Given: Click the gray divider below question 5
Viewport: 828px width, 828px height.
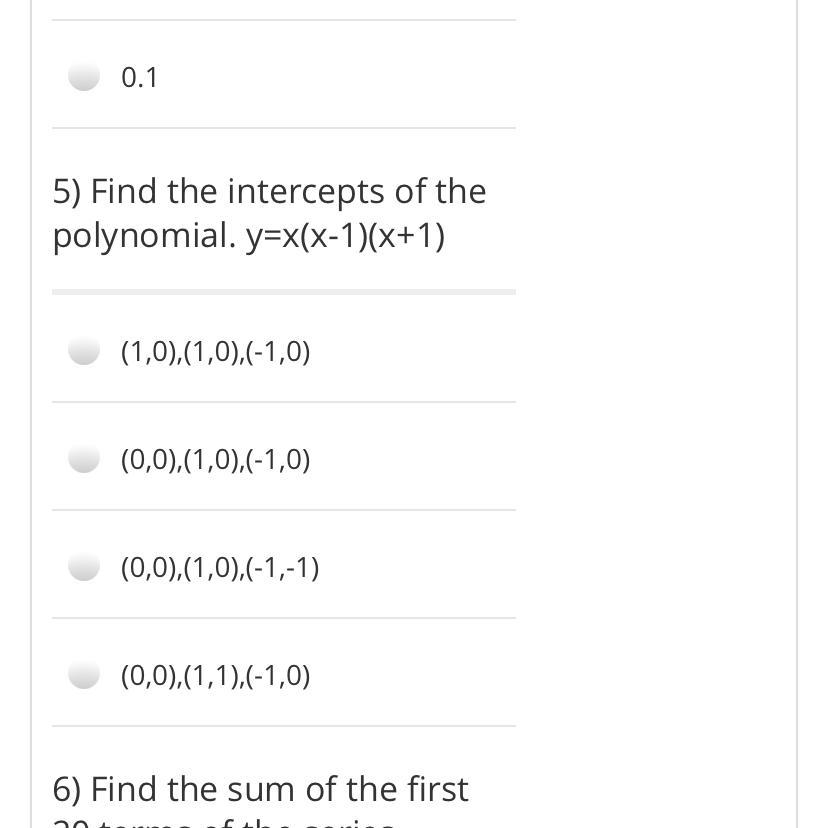Looking at the screenshot, I should (284, 292).
